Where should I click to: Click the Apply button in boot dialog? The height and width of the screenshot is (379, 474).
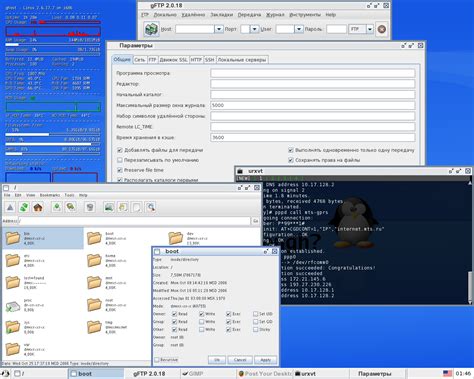265,360
